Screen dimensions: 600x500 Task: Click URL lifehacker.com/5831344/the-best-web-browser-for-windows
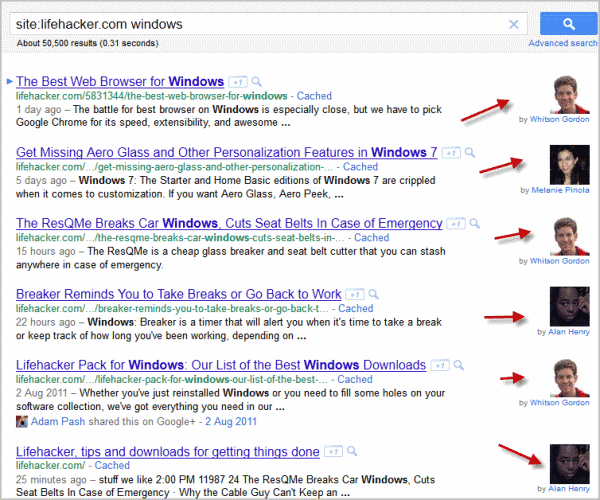[x=152, y=96]
